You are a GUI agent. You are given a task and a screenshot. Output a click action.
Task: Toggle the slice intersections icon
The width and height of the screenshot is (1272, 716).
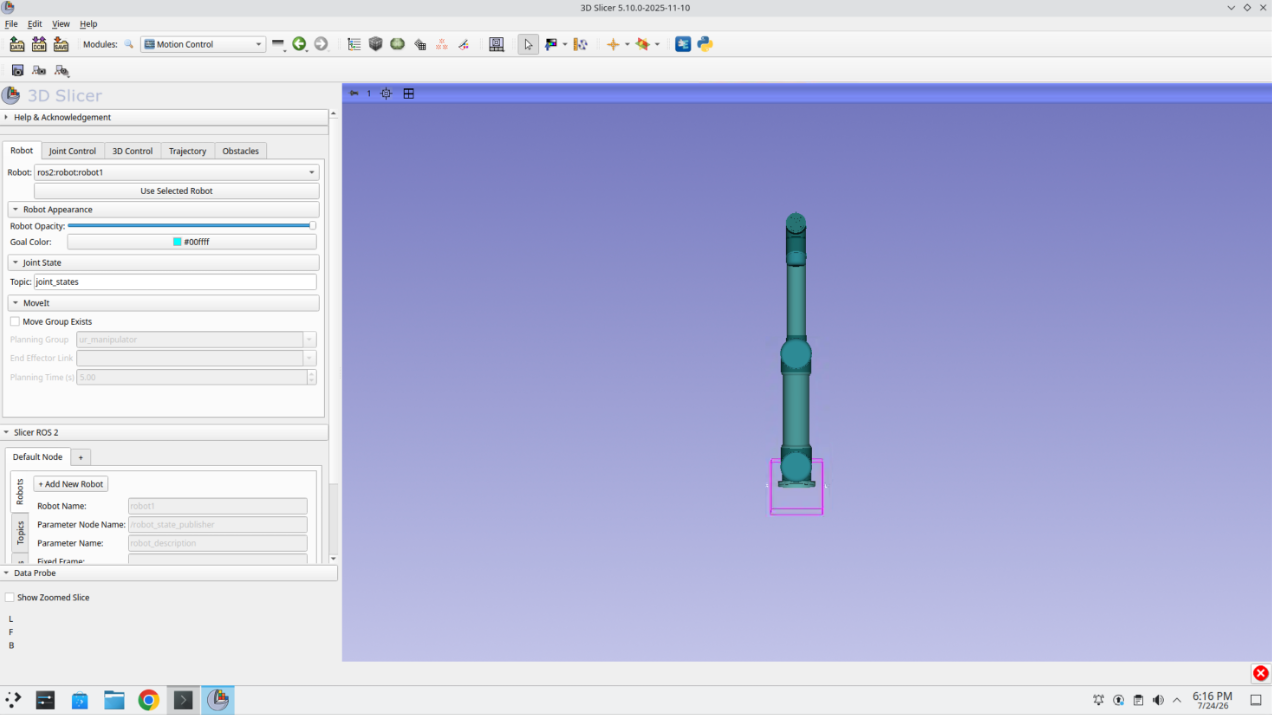click(580, 44)
